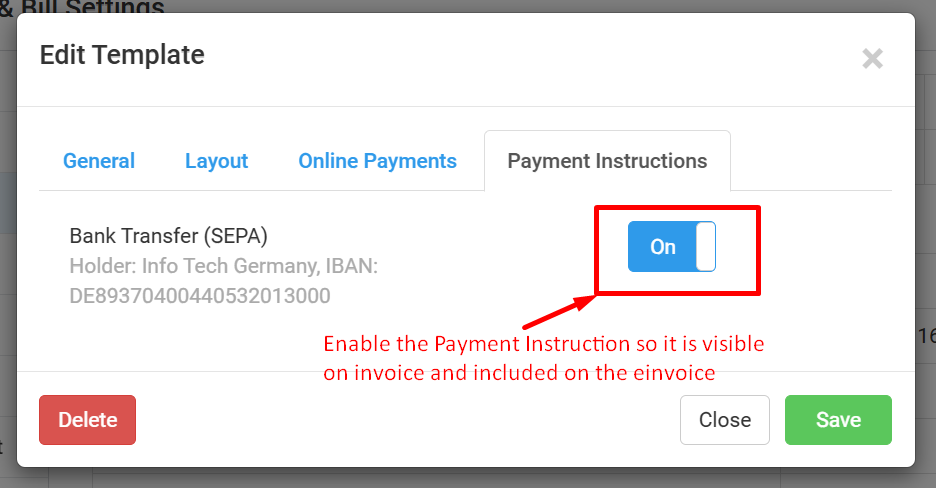Click the "Edit Template" dialog title

[121, 55]
